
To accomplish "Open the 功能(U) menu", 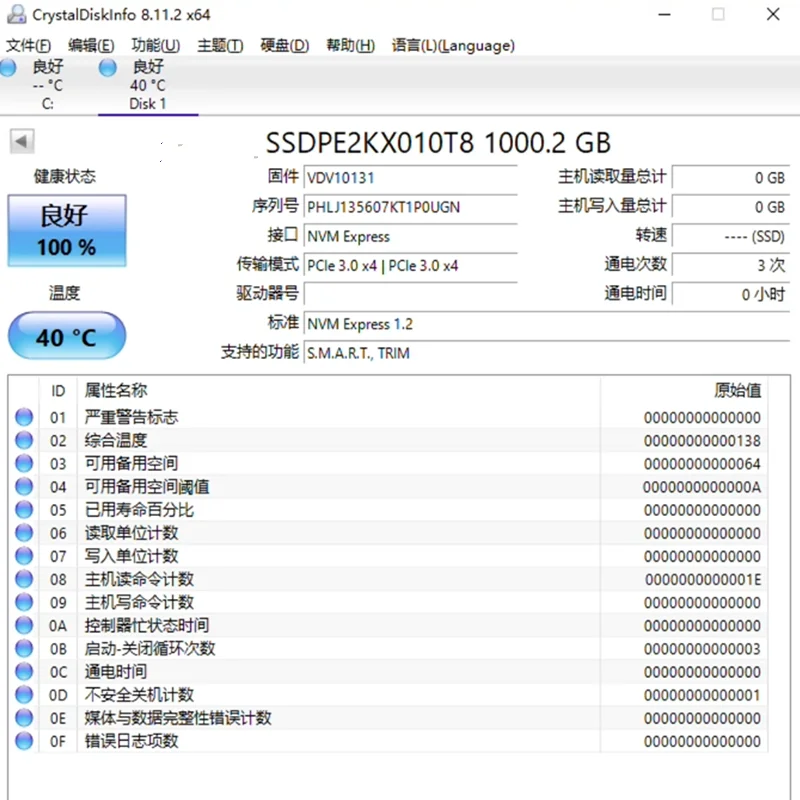I will coord(156,45).
